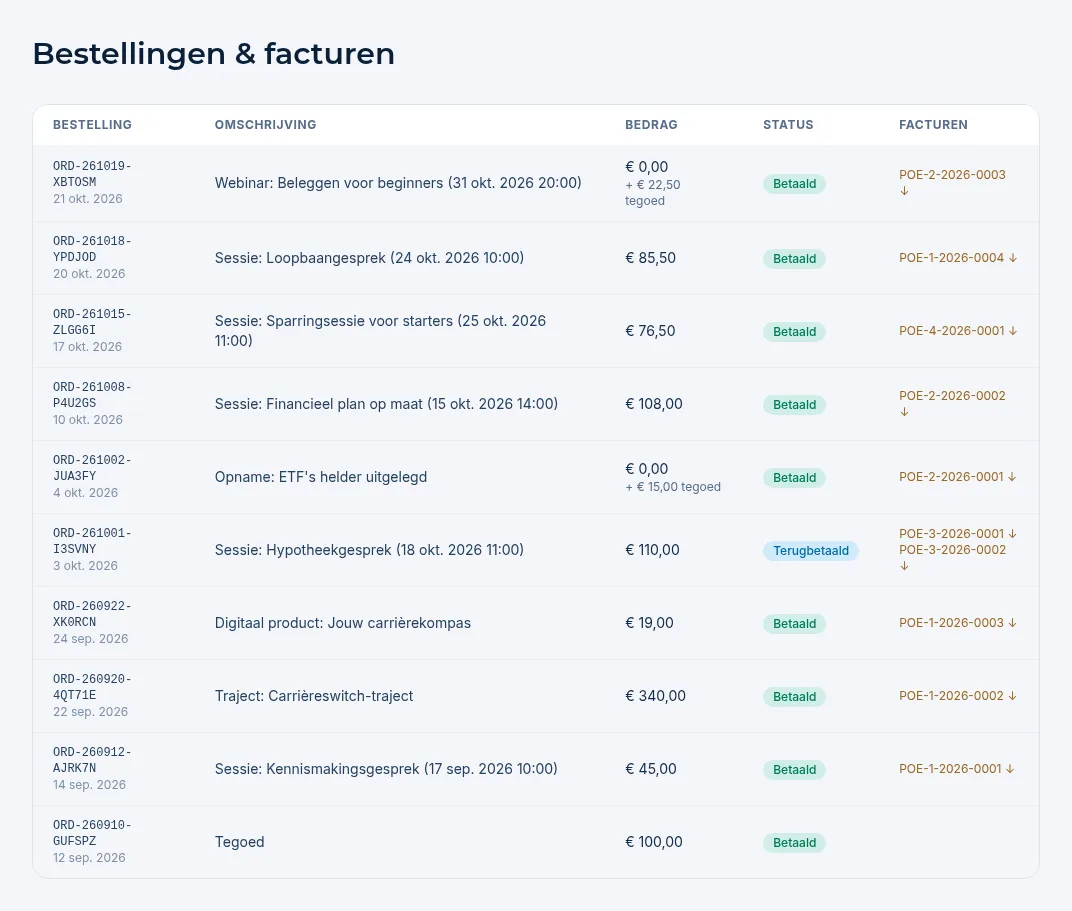1072x911 pixels.
Task: Click the Webinar Beleggen voor beginners description
Action: coord(398,183)
